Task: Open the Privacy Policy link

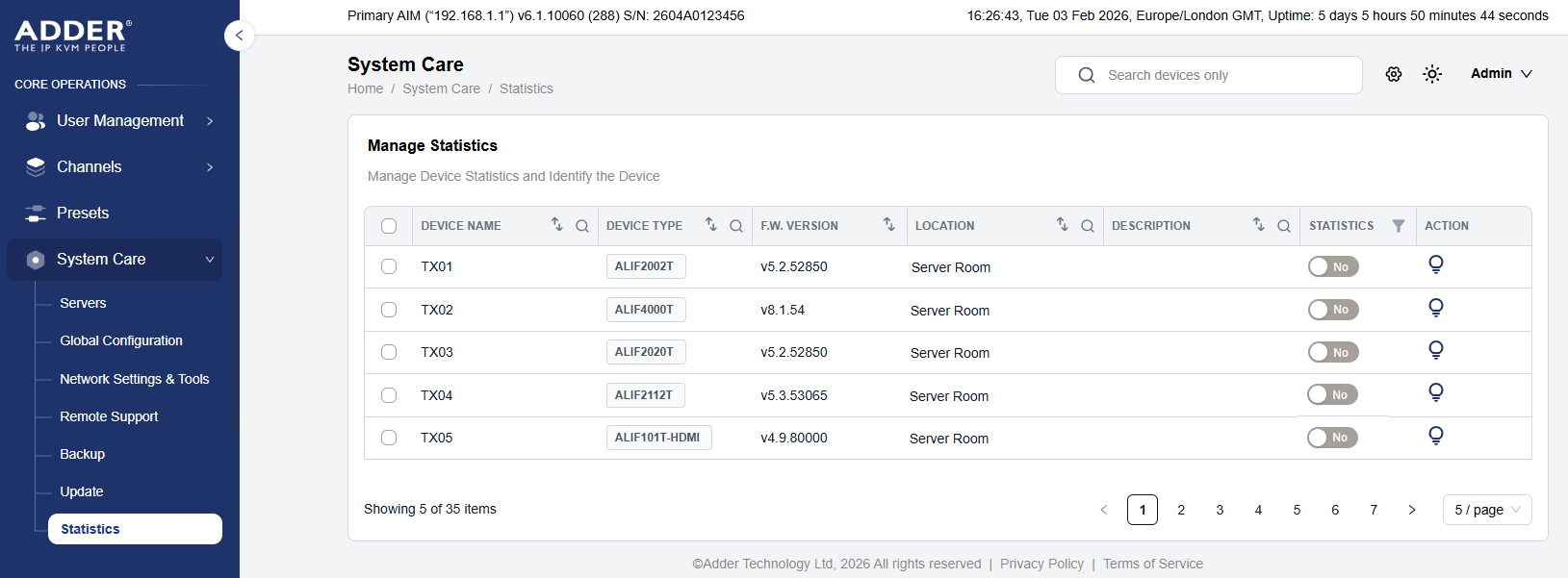Action: [1041, 564]
